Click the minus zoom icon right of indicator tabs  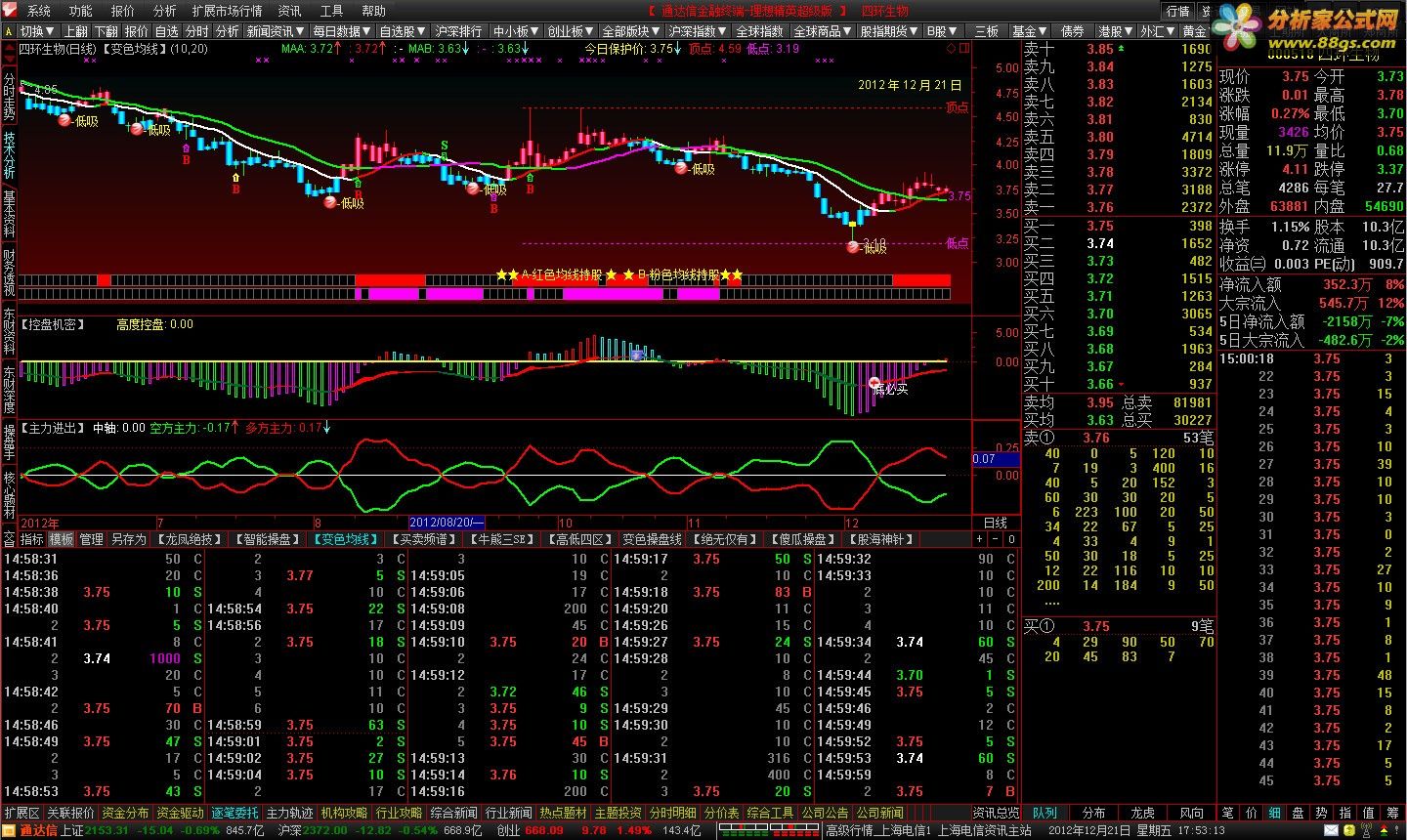pyautogui.click(x=996, y=539)
